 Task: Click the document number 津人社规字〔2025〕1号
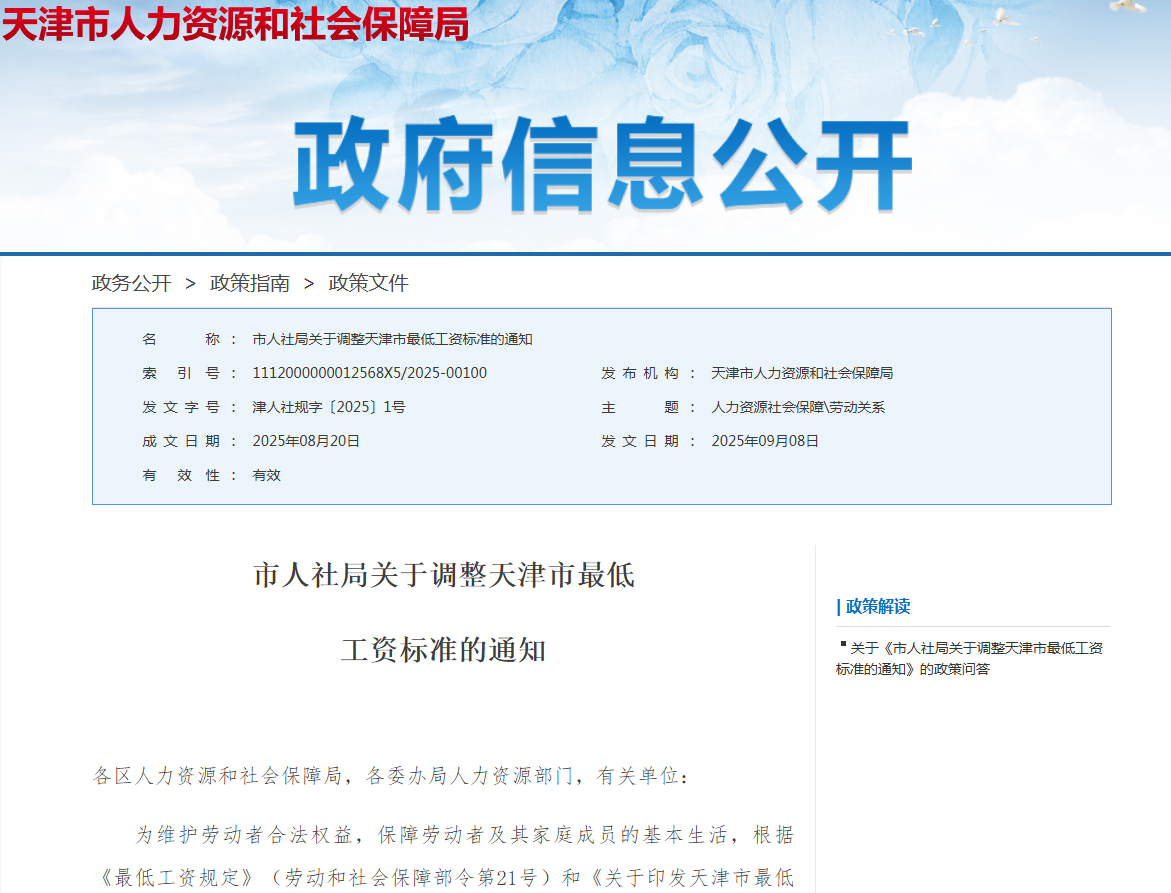point(328,407)
